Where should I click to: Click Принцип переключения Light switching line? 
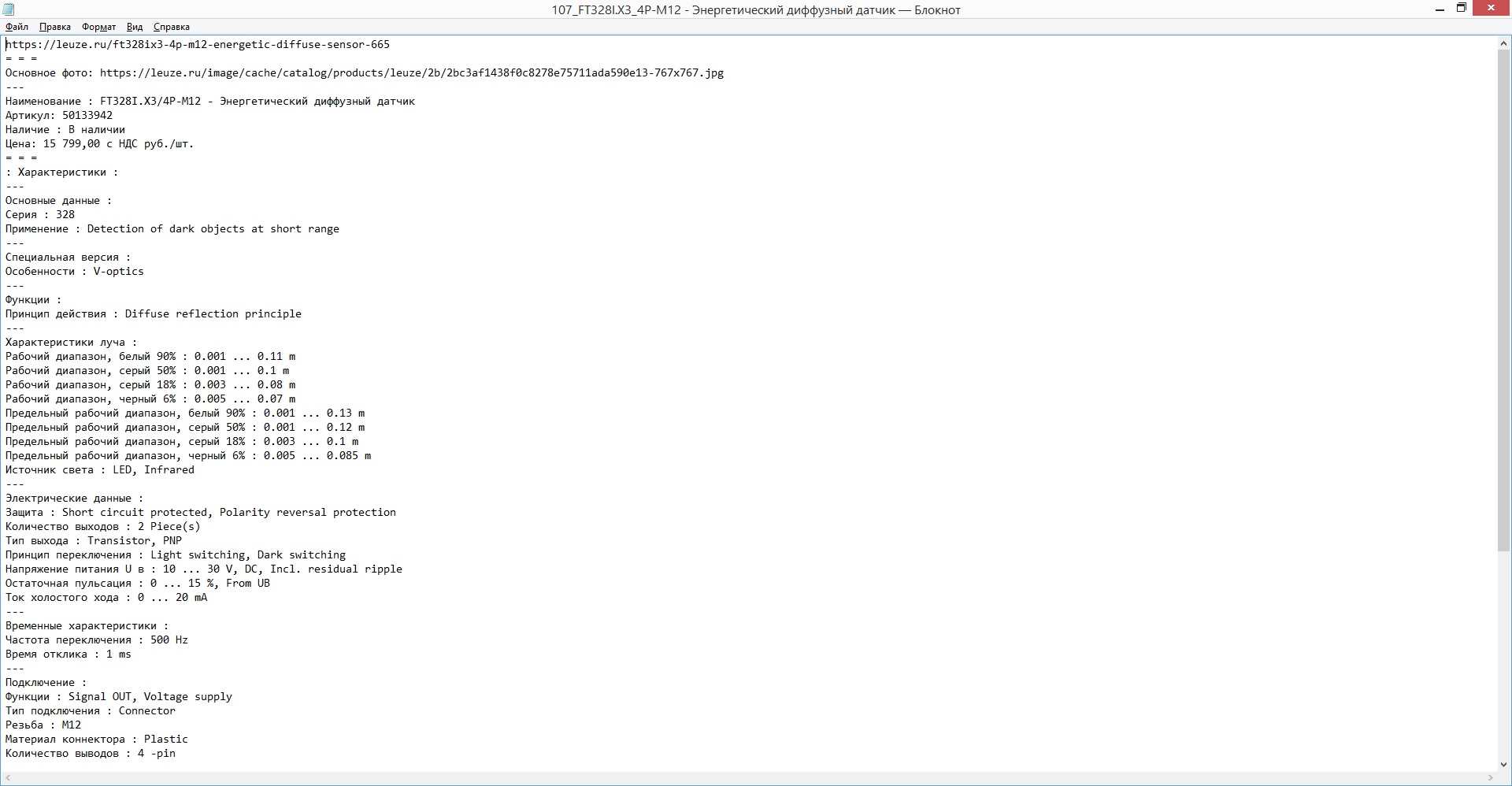(x=176, y=554)
